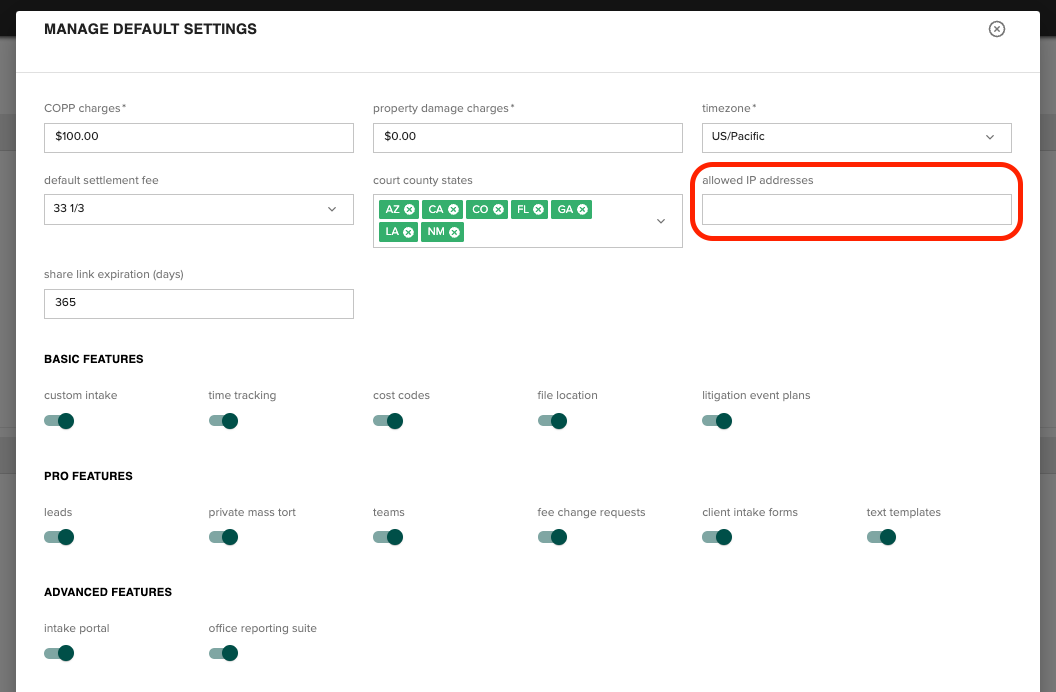Viewport: 1056px width, 692px height.
Task: Toggle client intake forms switch
Action: pyautogui.click(x=717, y=537)
